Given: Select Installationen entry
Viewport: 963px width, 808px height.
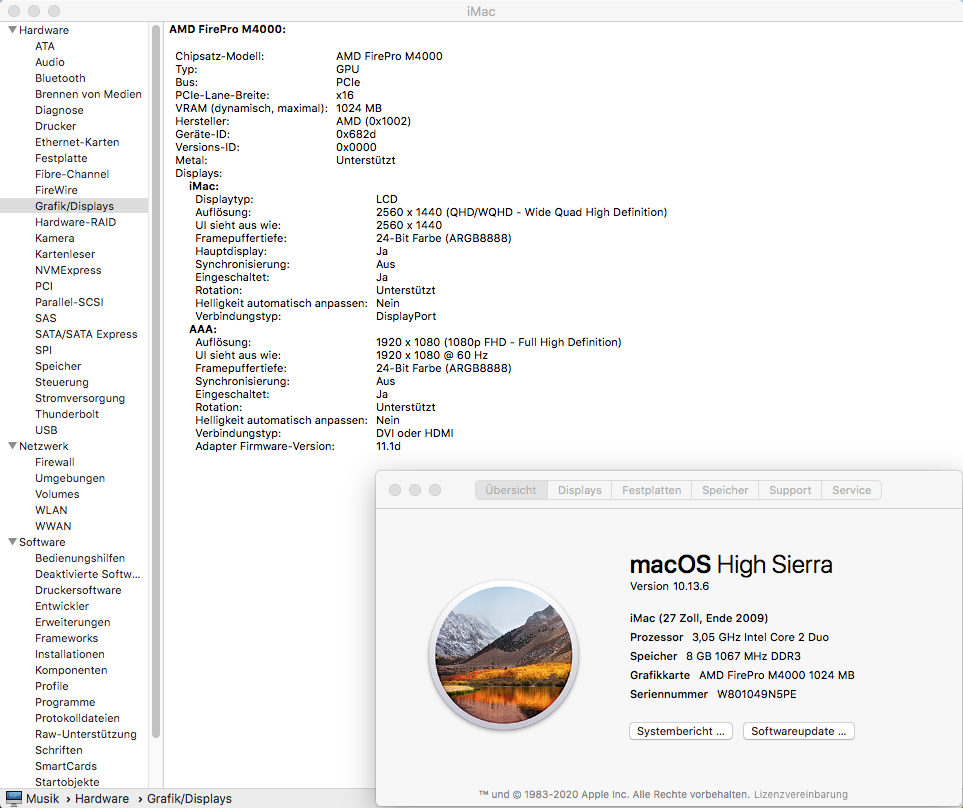Looking at the screenshot, I should tap(69, 653).
